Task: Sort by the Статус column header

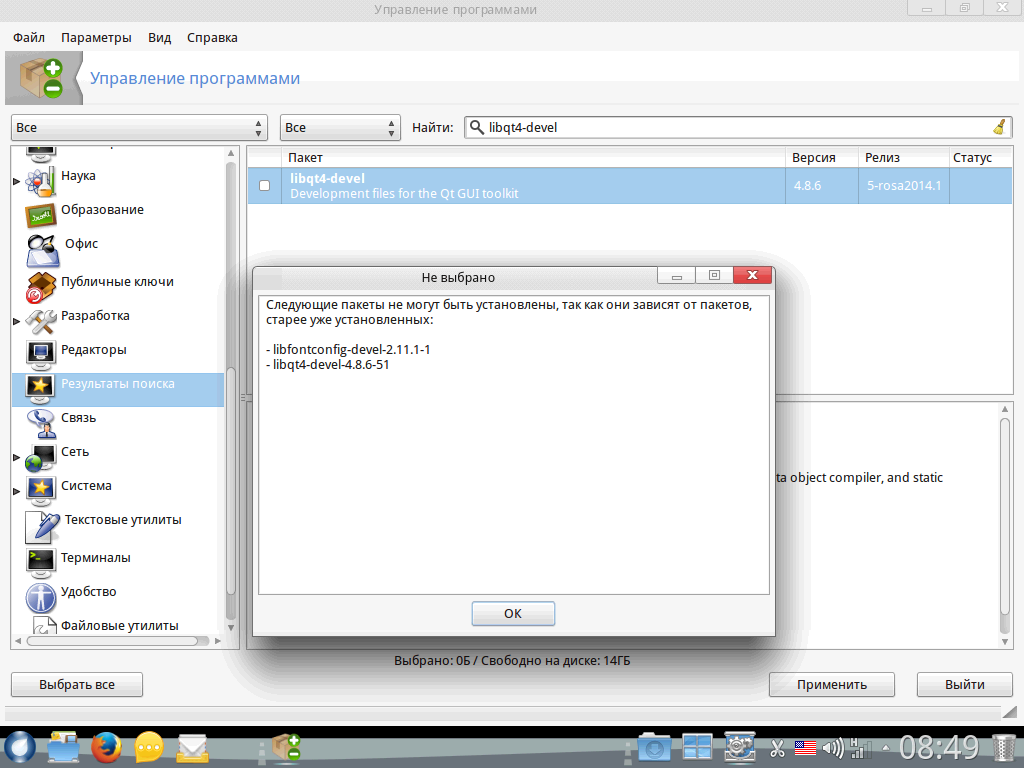Action: 980,157
